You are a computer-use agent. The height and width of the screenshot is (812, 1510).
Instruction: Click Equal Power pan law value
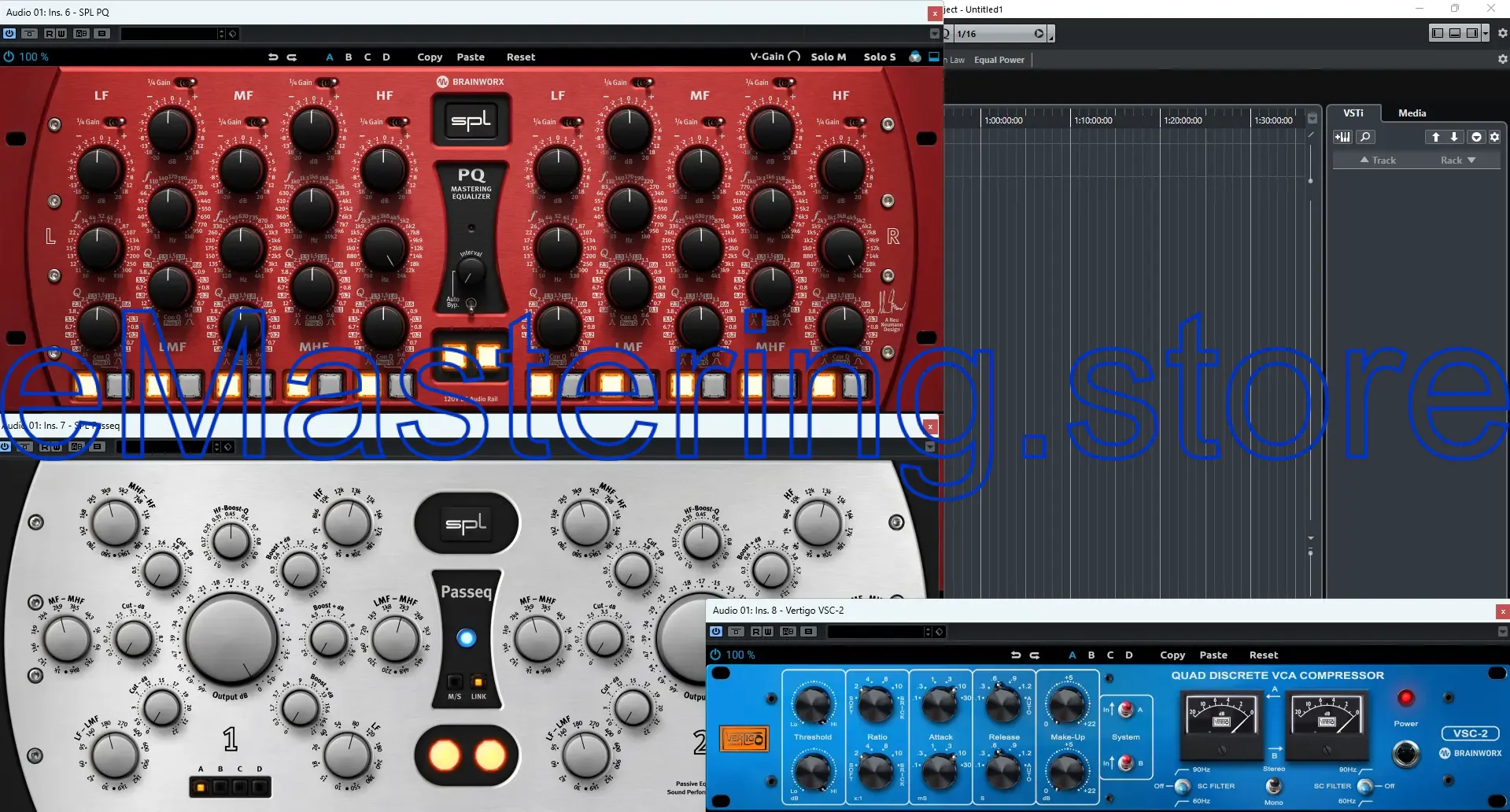pyautogui.click(x=999, y=60)
